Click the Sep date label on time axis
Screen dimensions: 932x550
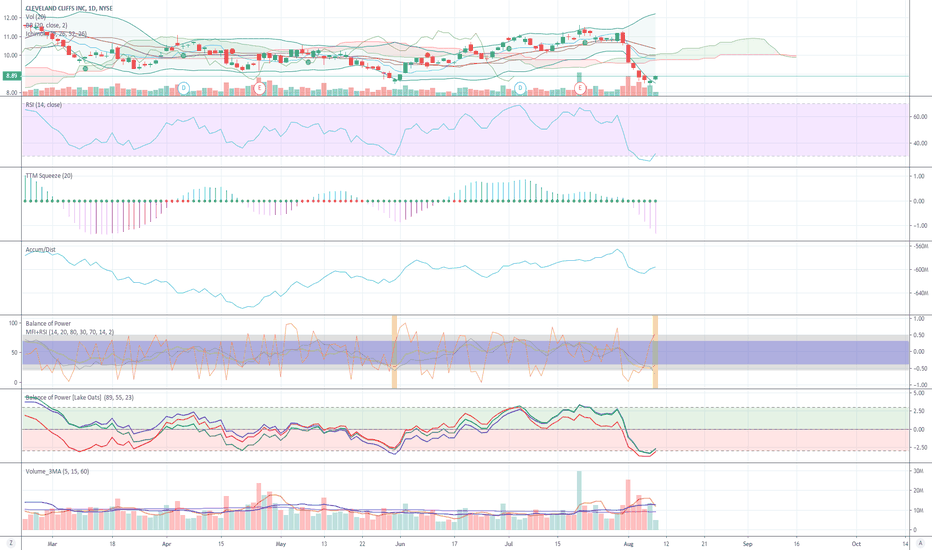point(747,543)
